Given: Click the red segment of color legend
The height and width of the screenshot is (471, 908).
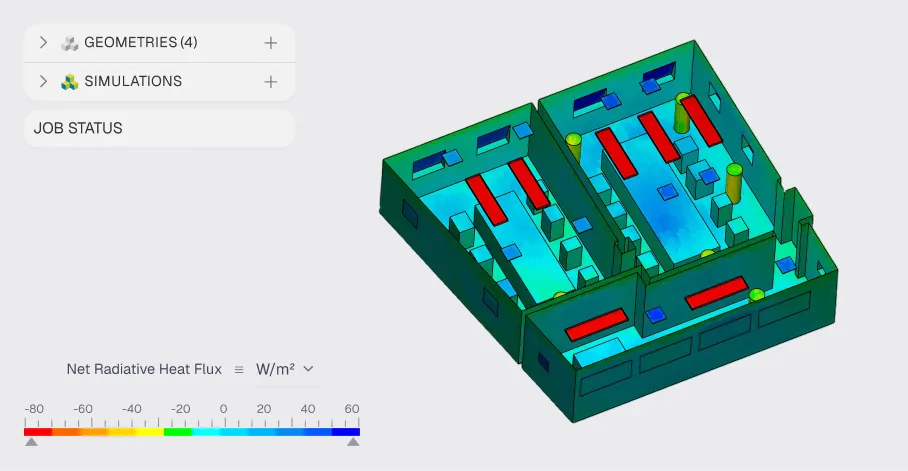Looking at the screenshot, I should (38, 432).
